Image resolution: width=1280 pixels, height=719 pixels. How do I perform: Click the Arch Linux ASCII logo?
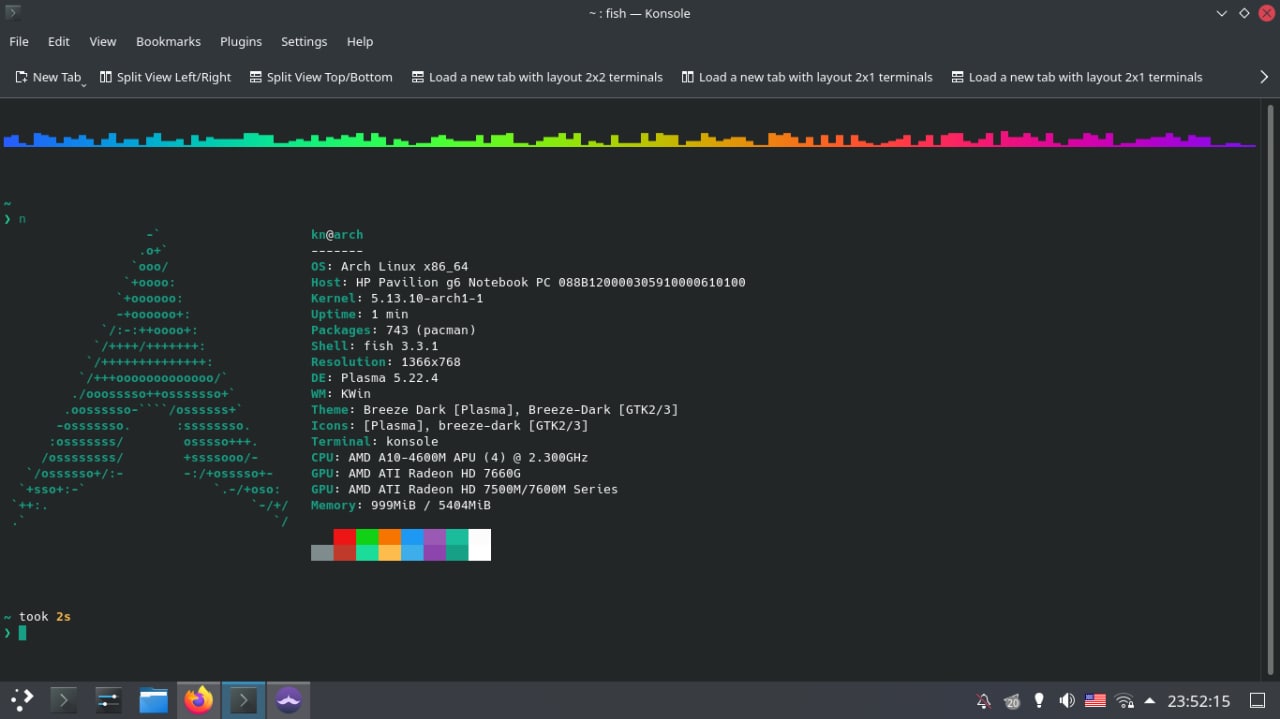point(152,378)
